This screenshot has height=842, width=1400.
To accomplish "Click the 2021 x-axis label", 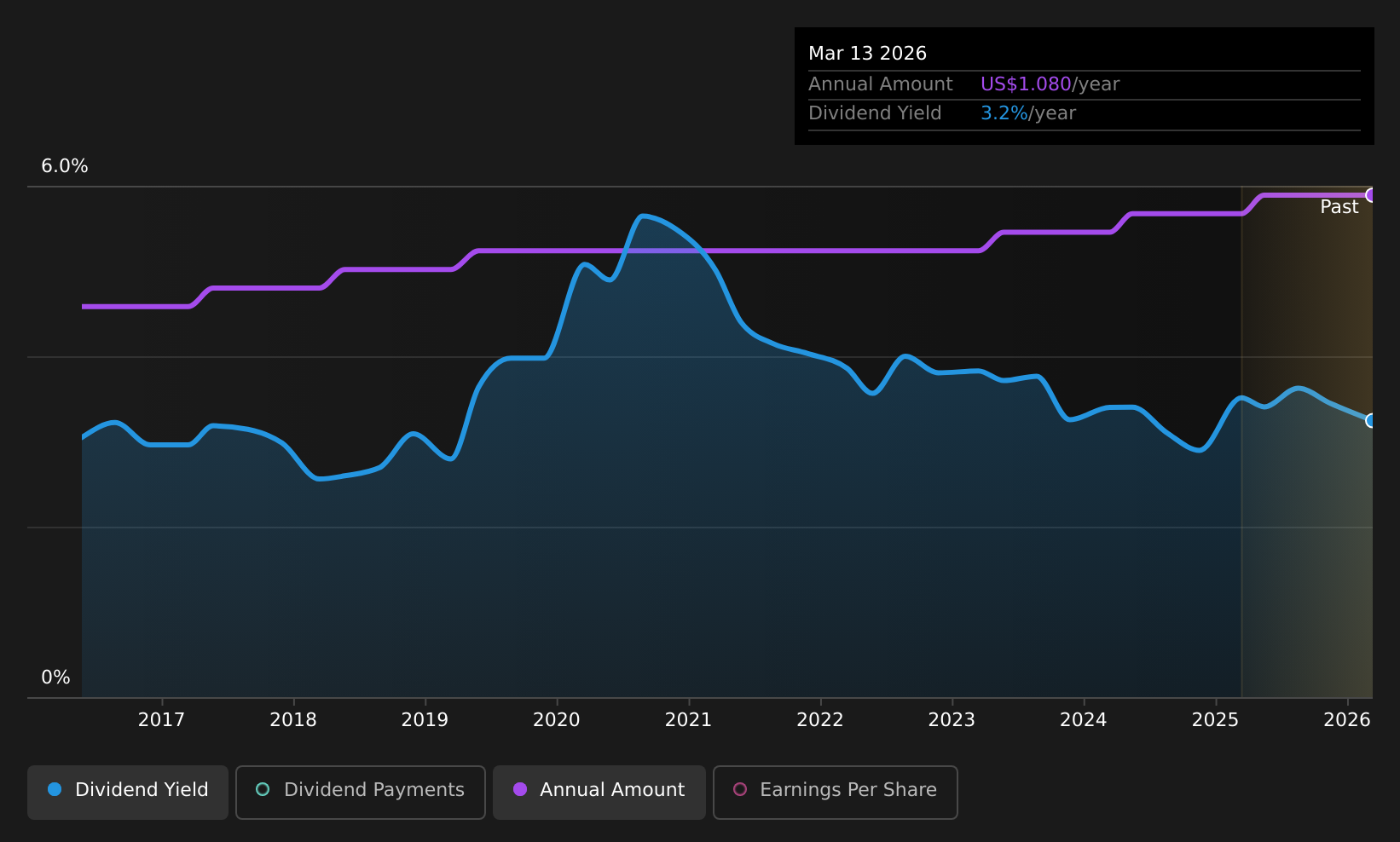I will point(688,720).
